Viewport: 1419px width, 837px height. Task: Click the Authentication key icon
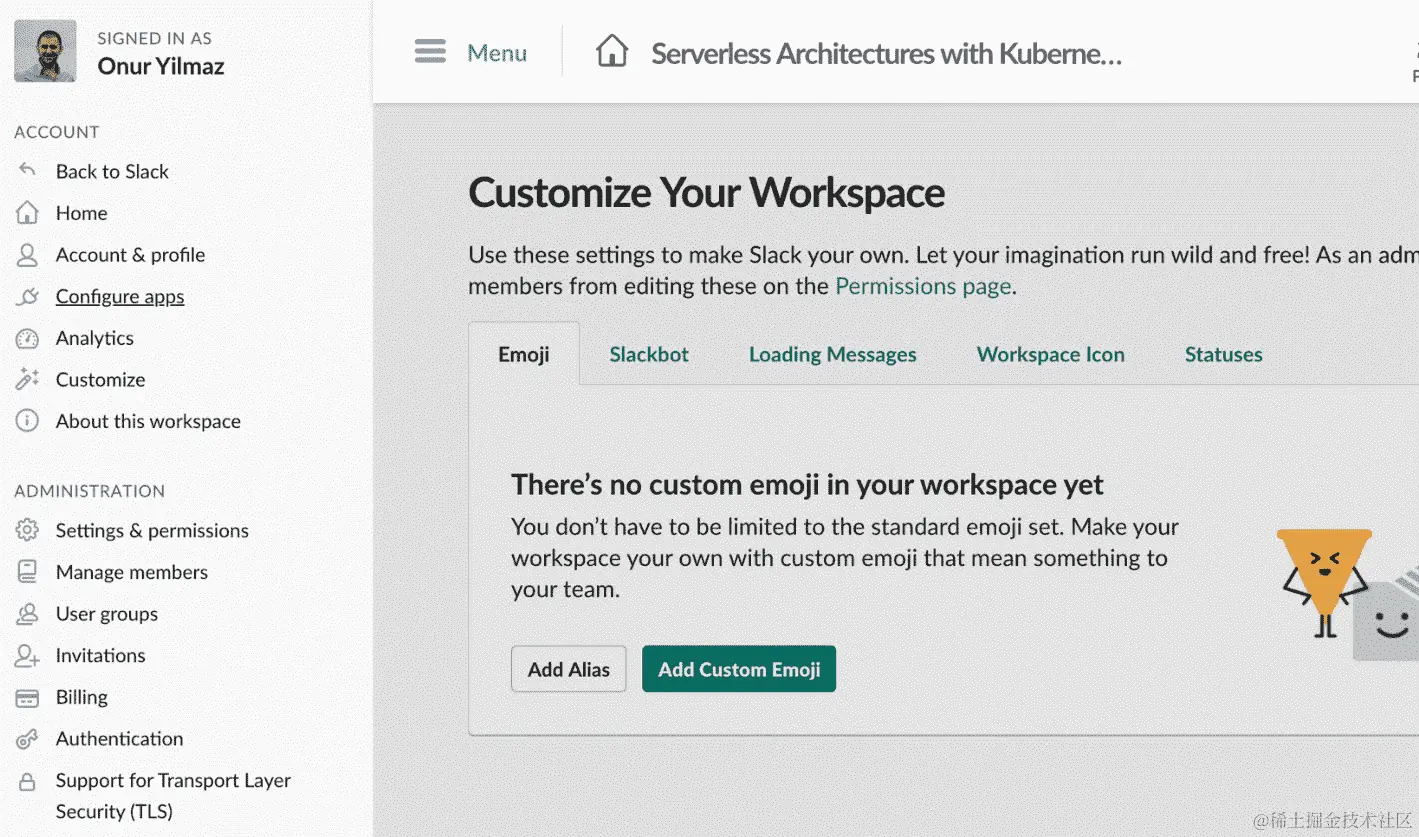tap(27, 740)
